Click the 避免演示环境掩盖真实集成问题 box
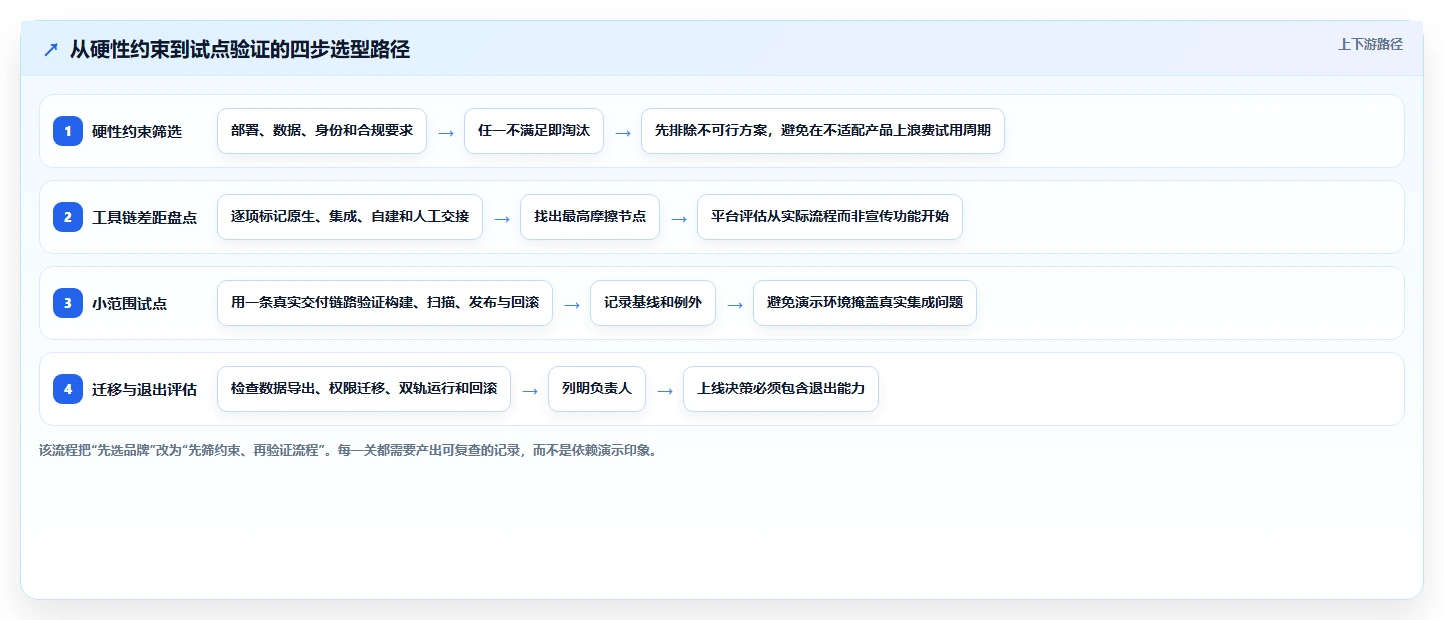The height and width of the screenshot is (620, 1444). (x=865, y=303)
